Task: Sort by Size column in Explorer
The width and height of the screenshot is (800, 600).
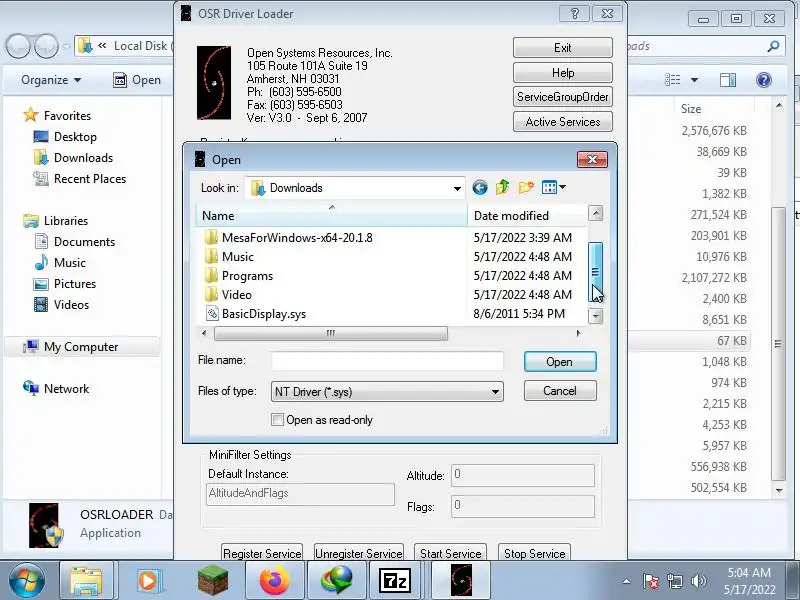Action: pos(691,109)
